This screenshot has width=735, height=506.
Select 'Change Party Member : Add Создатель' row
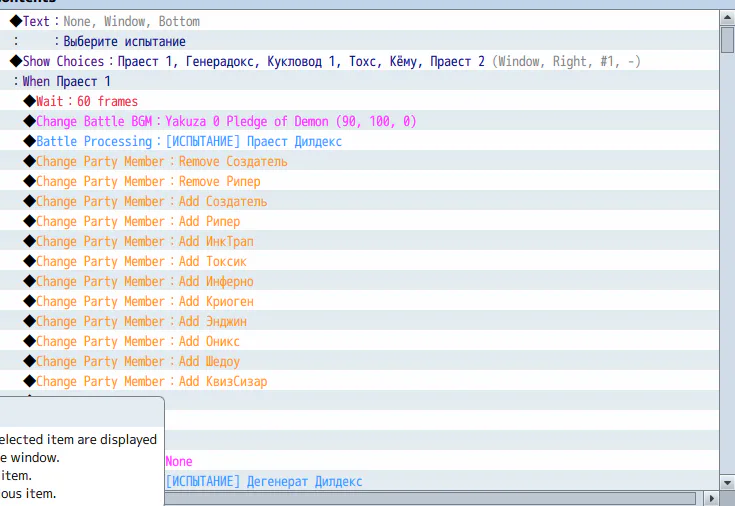(x=359, y=201)
